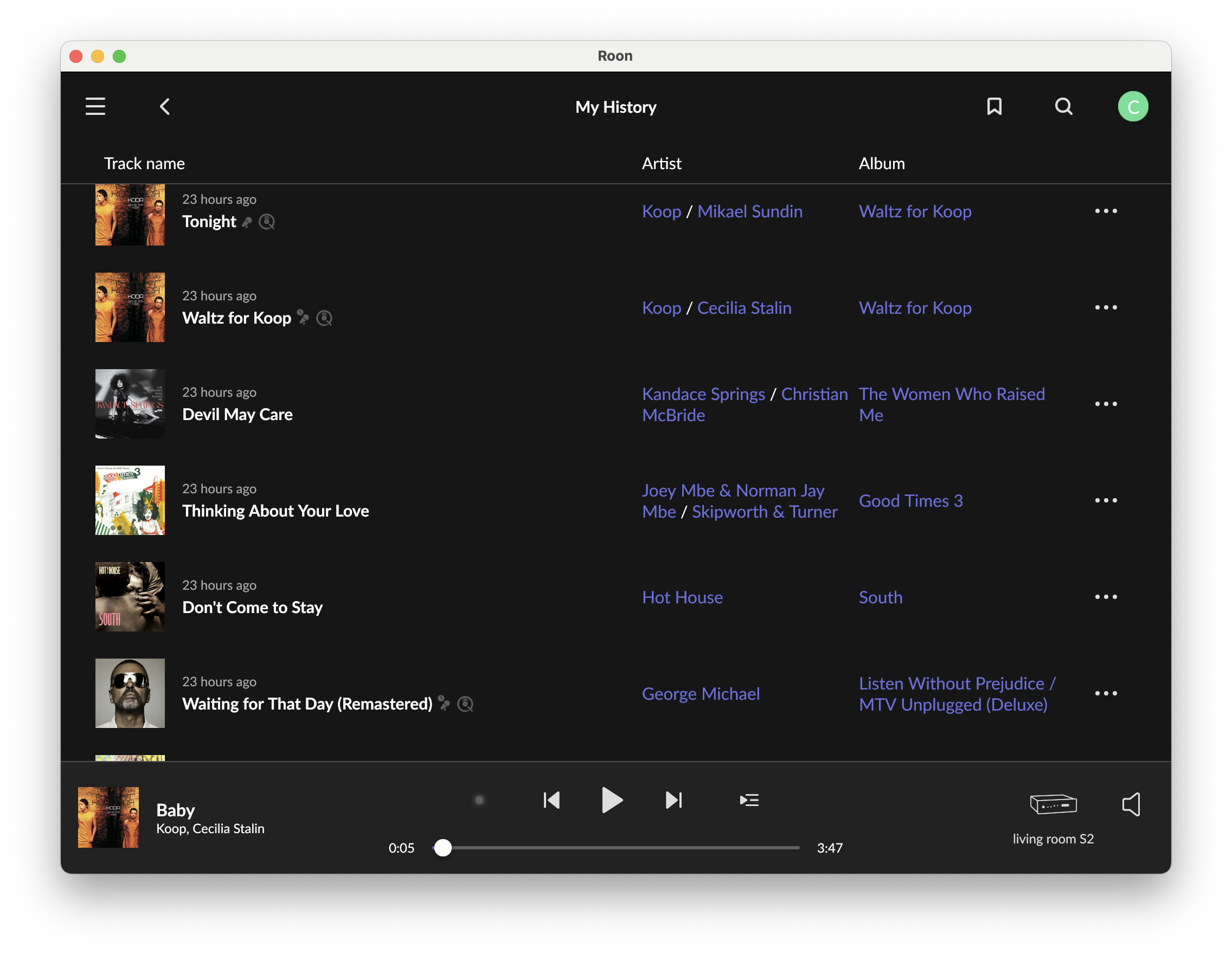The height and width of the screenshot is (954, 1232).
Task: Open the South album link
Action: tap(880, 597)
